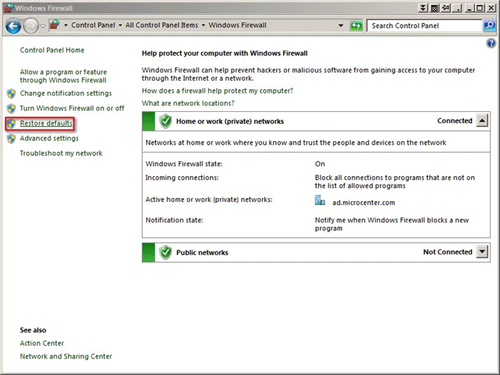
Task: Click the double down-arrow button in the title bar
Action: (423, 8)
